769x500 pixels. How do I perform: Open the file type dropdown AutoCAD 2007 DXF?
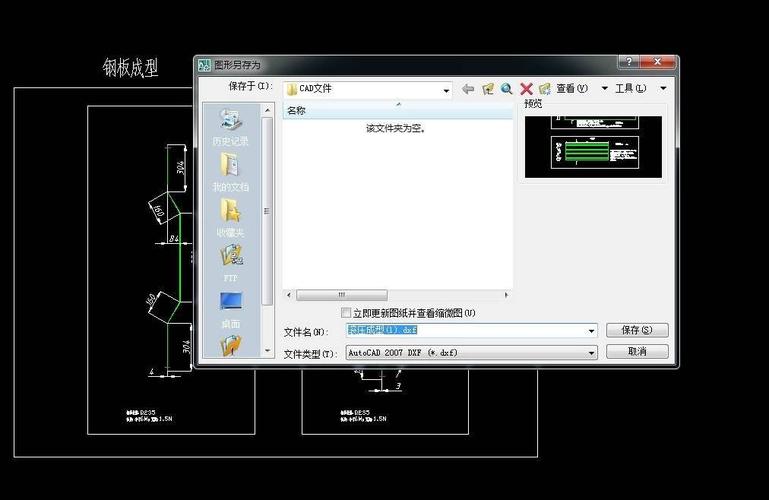(x=471, y=352)
